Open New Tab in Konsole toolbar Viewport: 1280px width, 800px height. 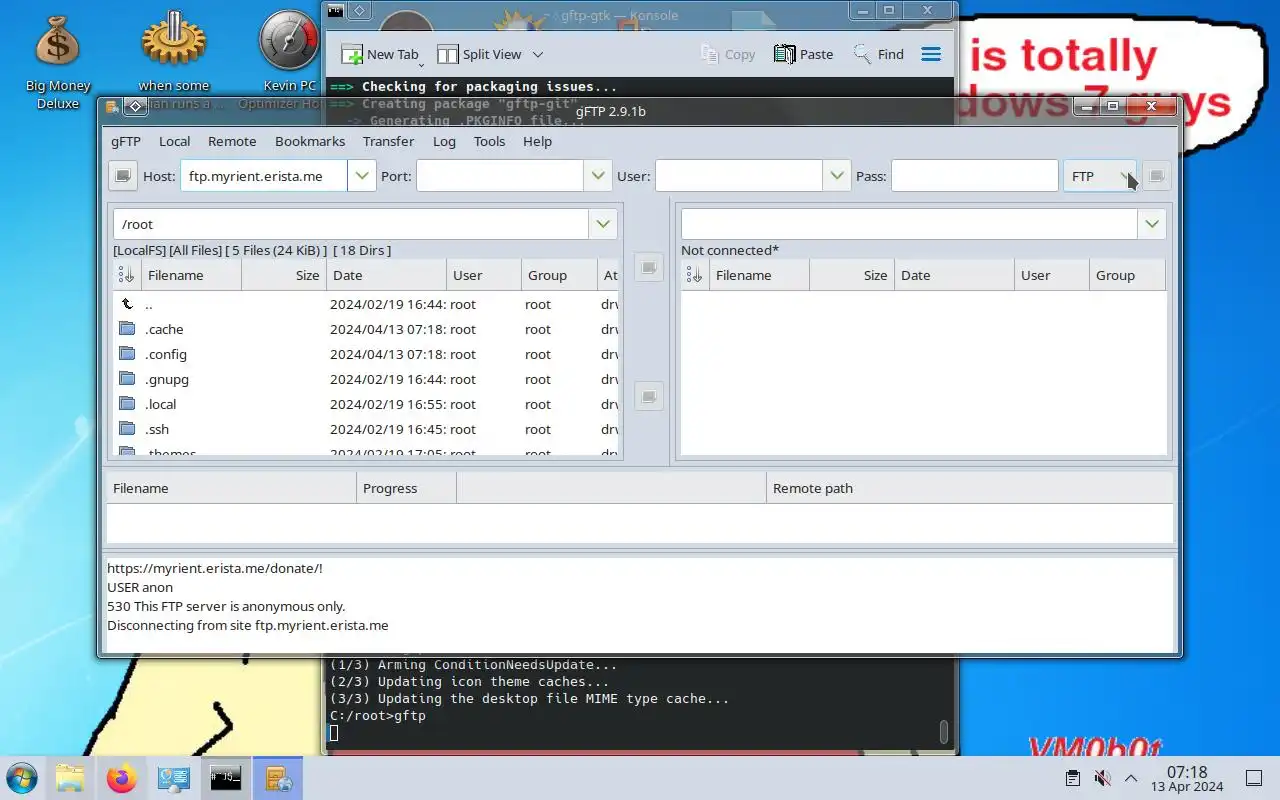click(382, 55)
